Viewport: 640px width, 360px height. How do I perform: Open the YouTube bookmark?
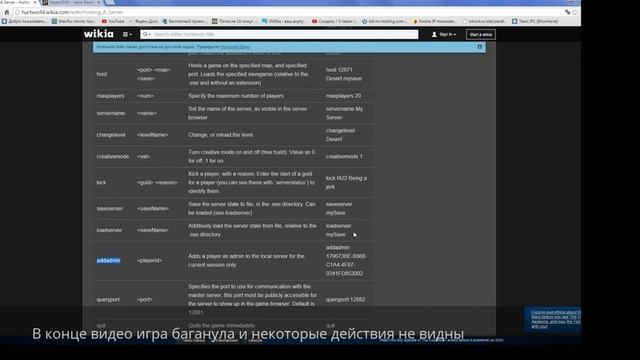pyautogui.click(x=113, y=21)
